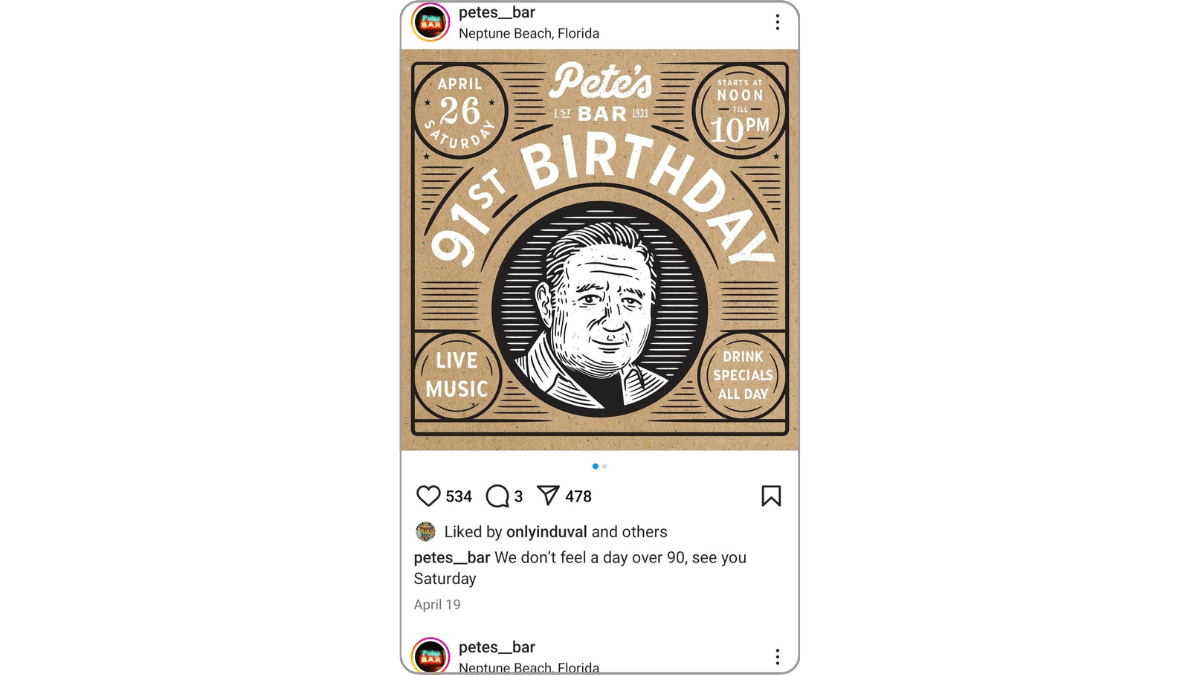This screenshot has height=675, width=1200.
Task: View the 534 likes count
Action: (x=459, y=496)
